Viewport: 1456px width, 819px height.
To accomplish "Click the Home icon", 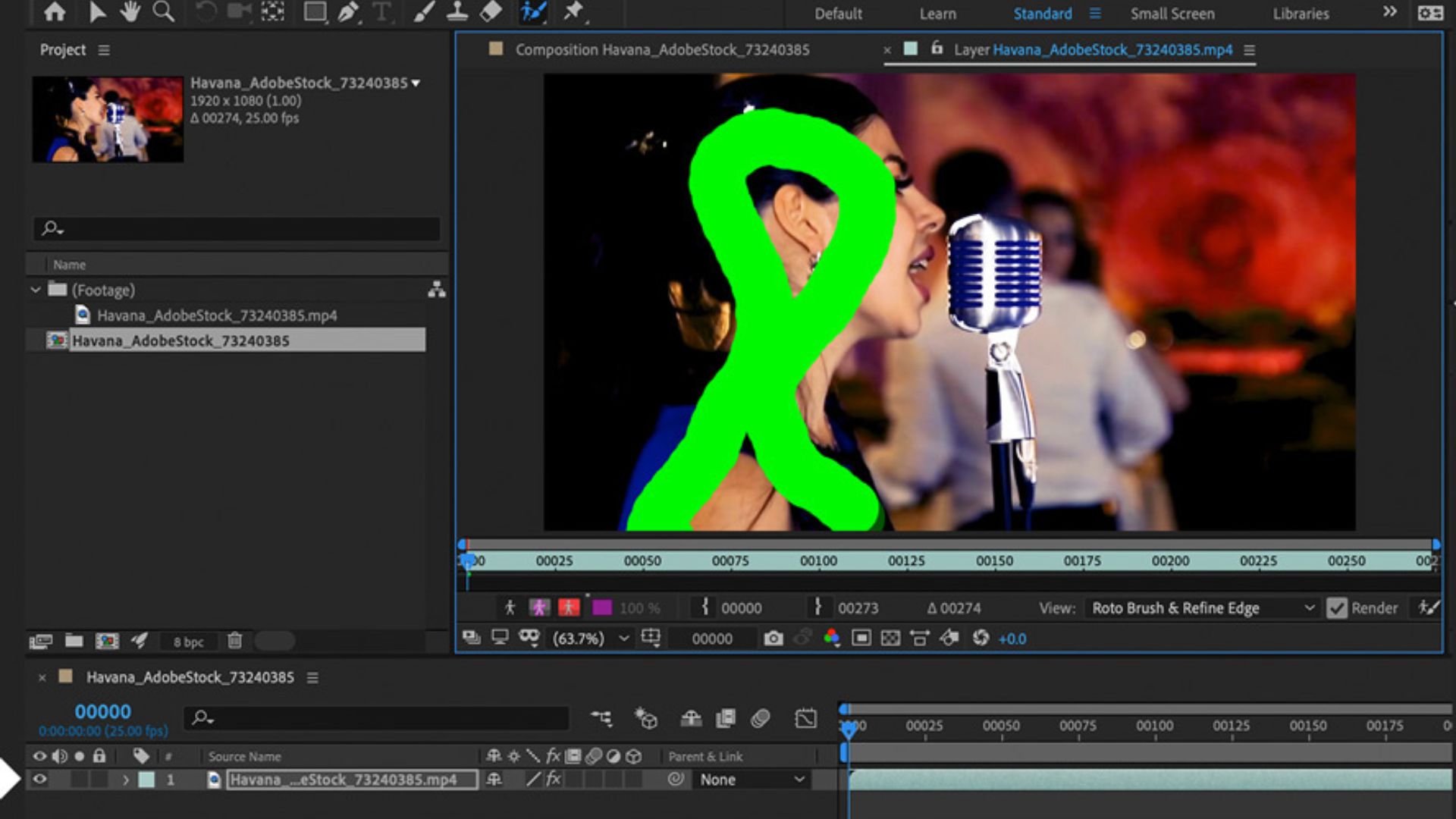I will (x=55, y=11).
